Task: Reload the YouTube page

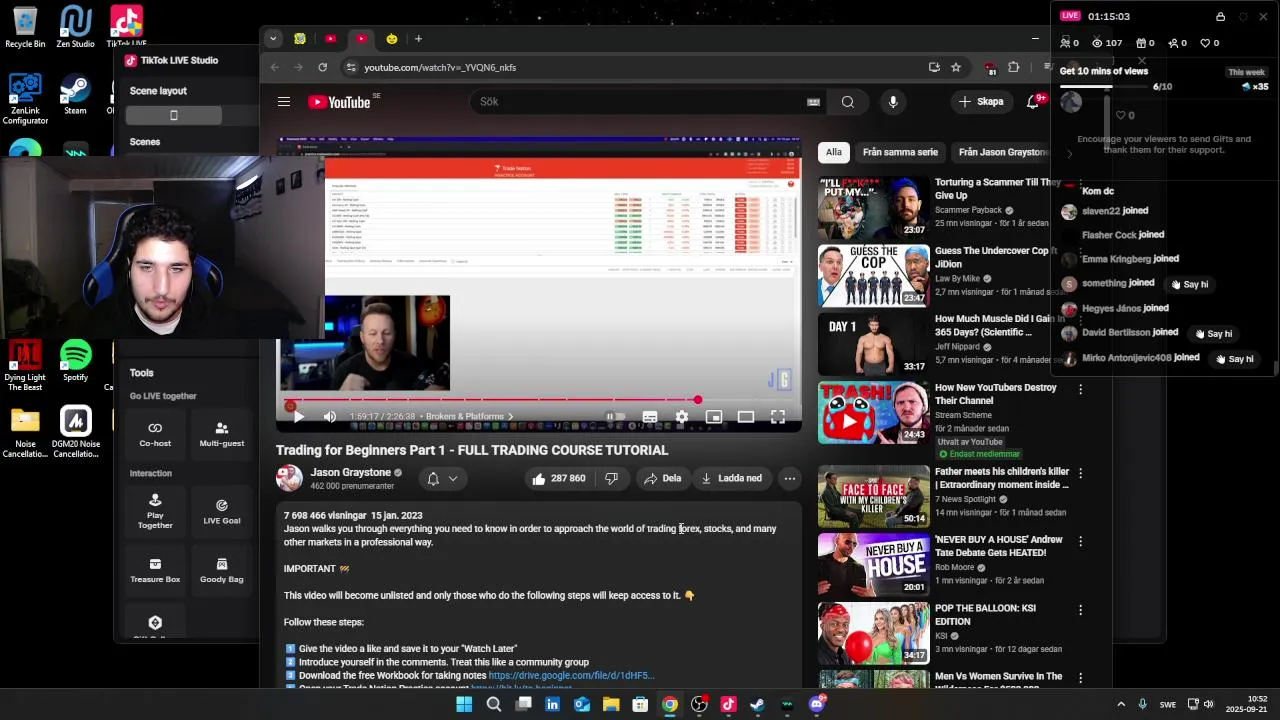Action: [x=322, y=67]
